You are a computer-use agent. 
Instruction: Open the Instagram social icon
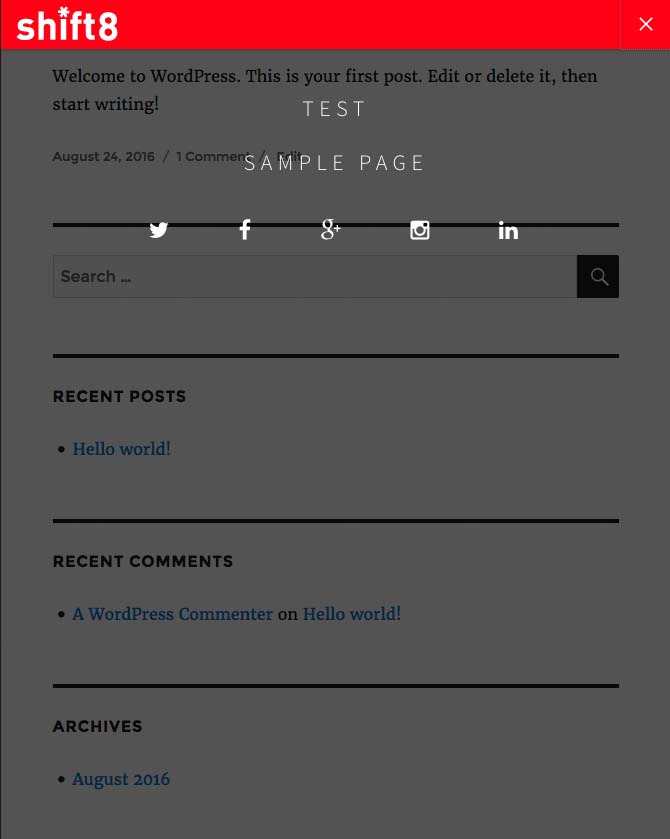point(420,230)
